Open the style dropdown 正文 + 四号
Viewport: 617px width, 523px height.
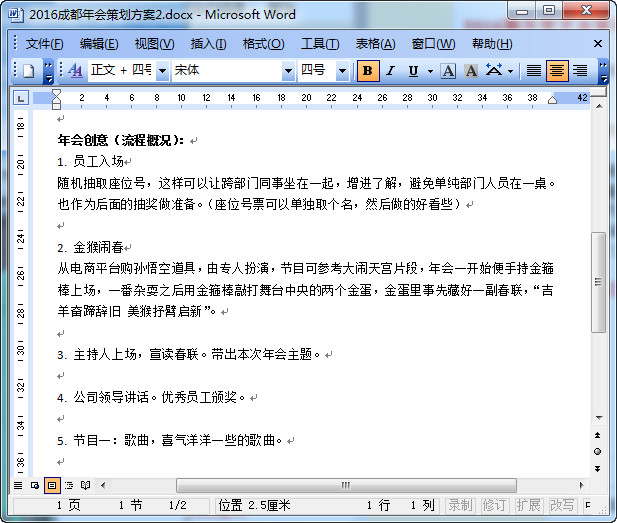(x=162, y=71)
